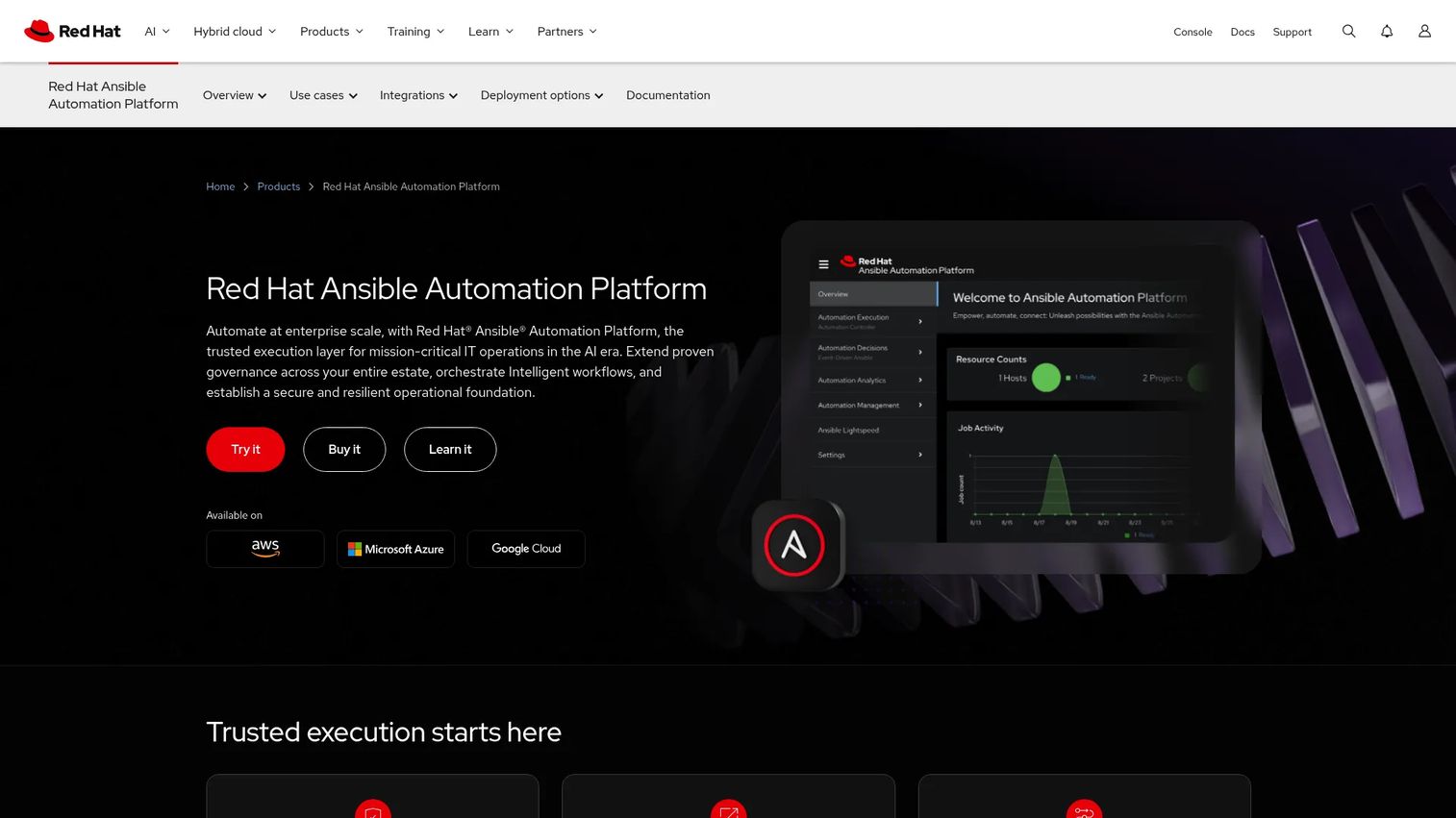Expand the AI menu

(x=157, y=31)
